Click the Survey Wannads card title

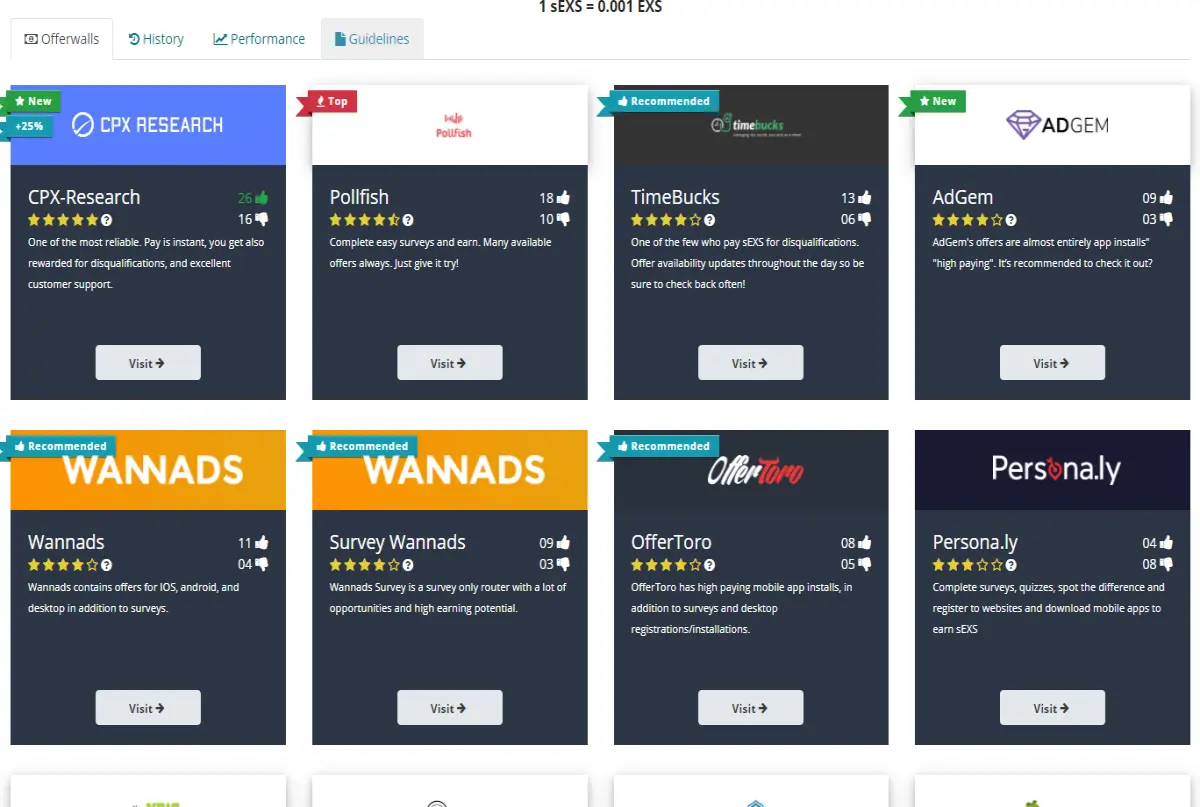pos(398,542)
